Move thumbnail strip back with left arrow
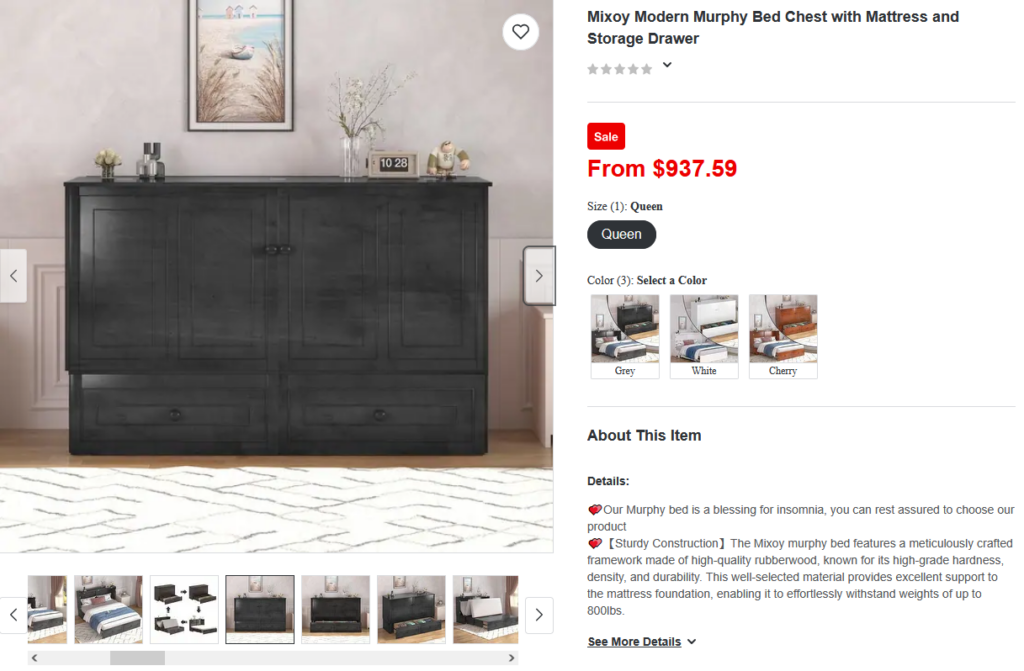Screen dimensions: 1024x671 pos(13,615)
